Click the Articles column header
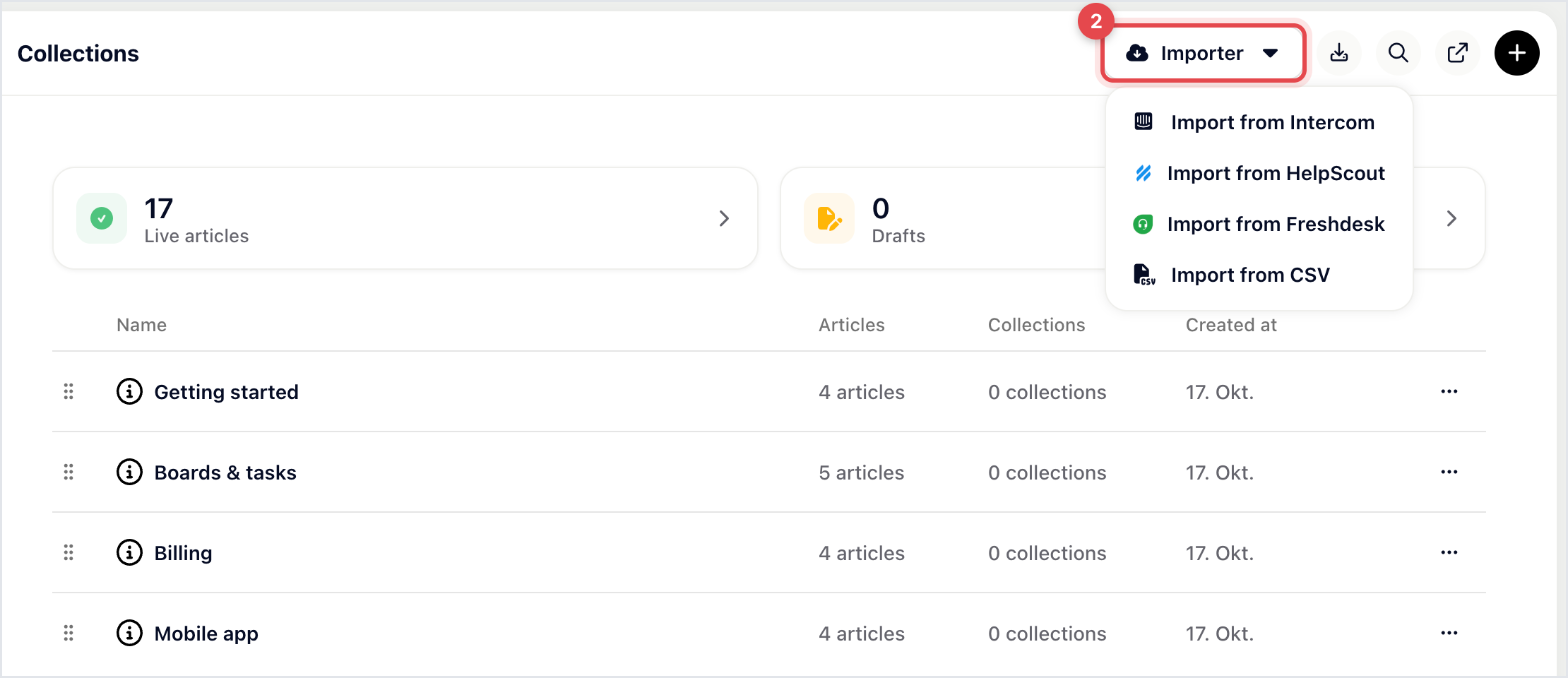Viewport: 1568px width, 678px height. (x=851, y=325)
